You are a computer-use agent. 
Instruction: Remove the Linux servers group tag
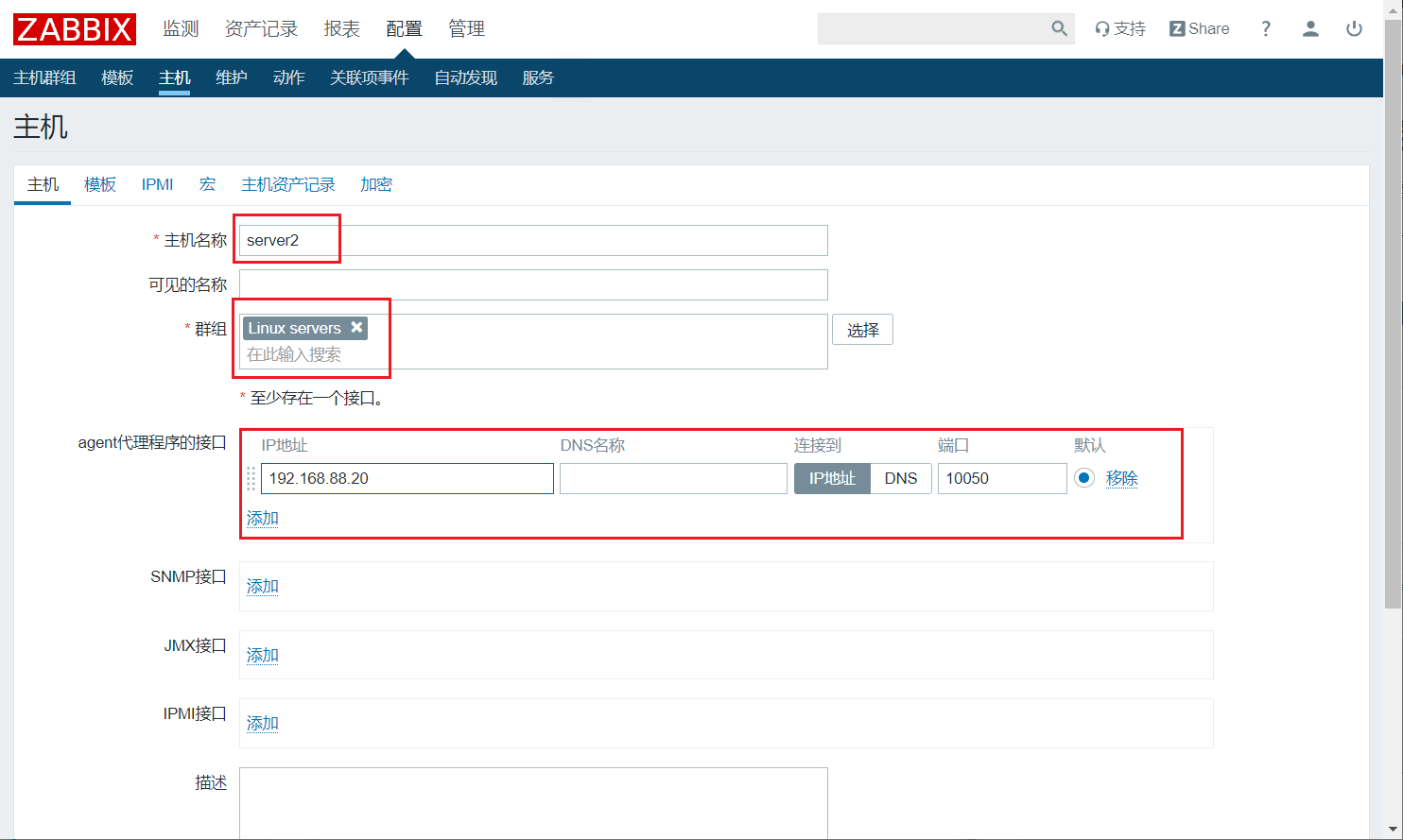click(x=357, y=327)
